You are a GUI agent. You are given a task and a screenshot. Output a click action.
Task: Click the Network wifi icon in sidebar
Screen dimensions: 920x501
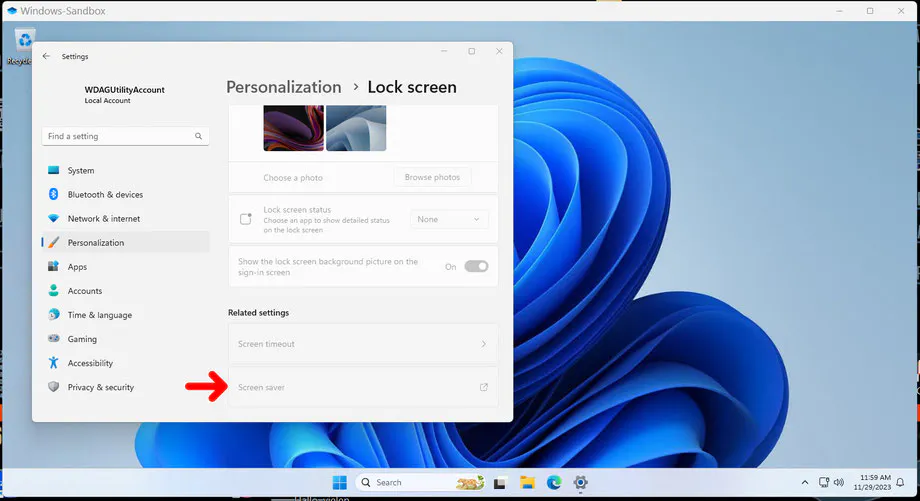53,218
